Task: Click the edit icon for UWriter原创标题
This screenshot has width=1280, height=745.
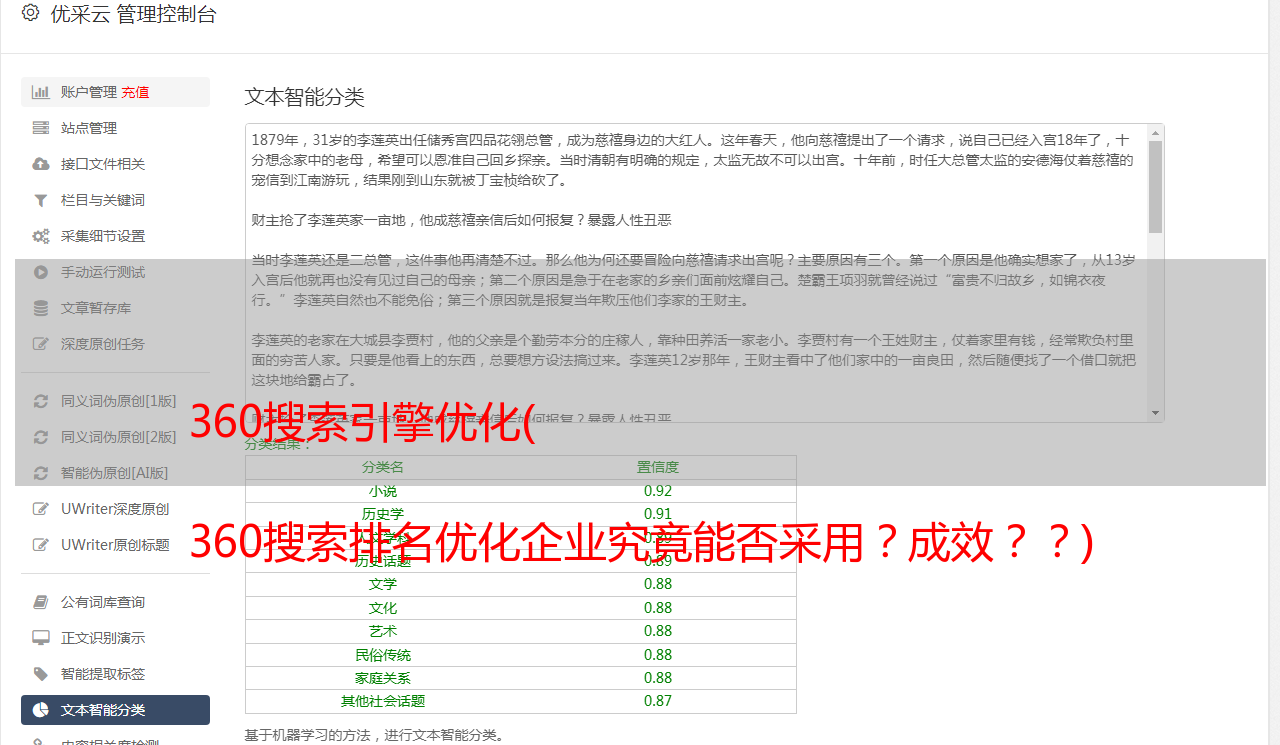Action: tap(41, 545)
